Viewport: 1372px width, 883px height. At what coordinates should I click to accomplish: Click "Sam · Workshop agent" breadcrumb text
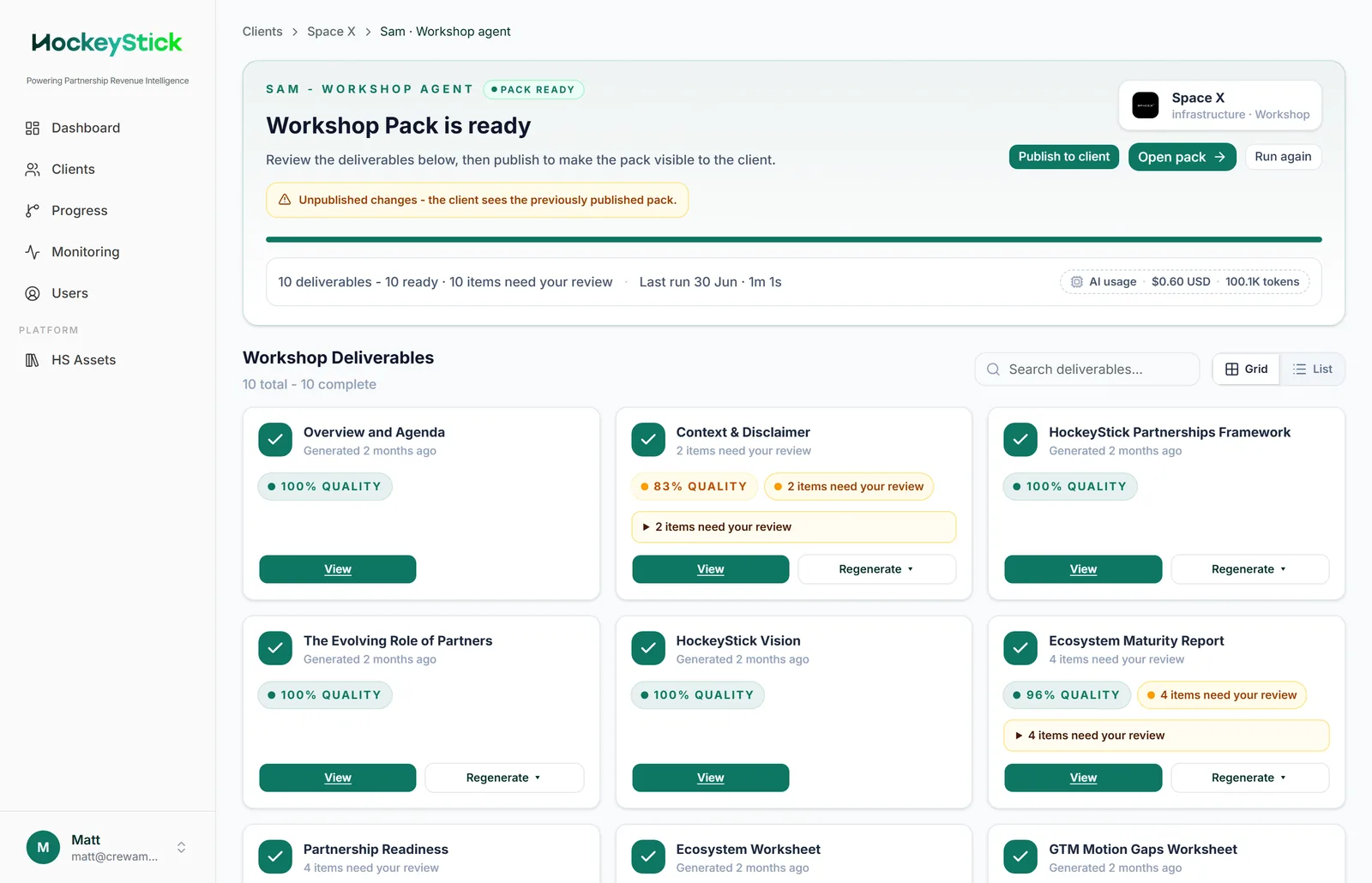coord(445,32)
